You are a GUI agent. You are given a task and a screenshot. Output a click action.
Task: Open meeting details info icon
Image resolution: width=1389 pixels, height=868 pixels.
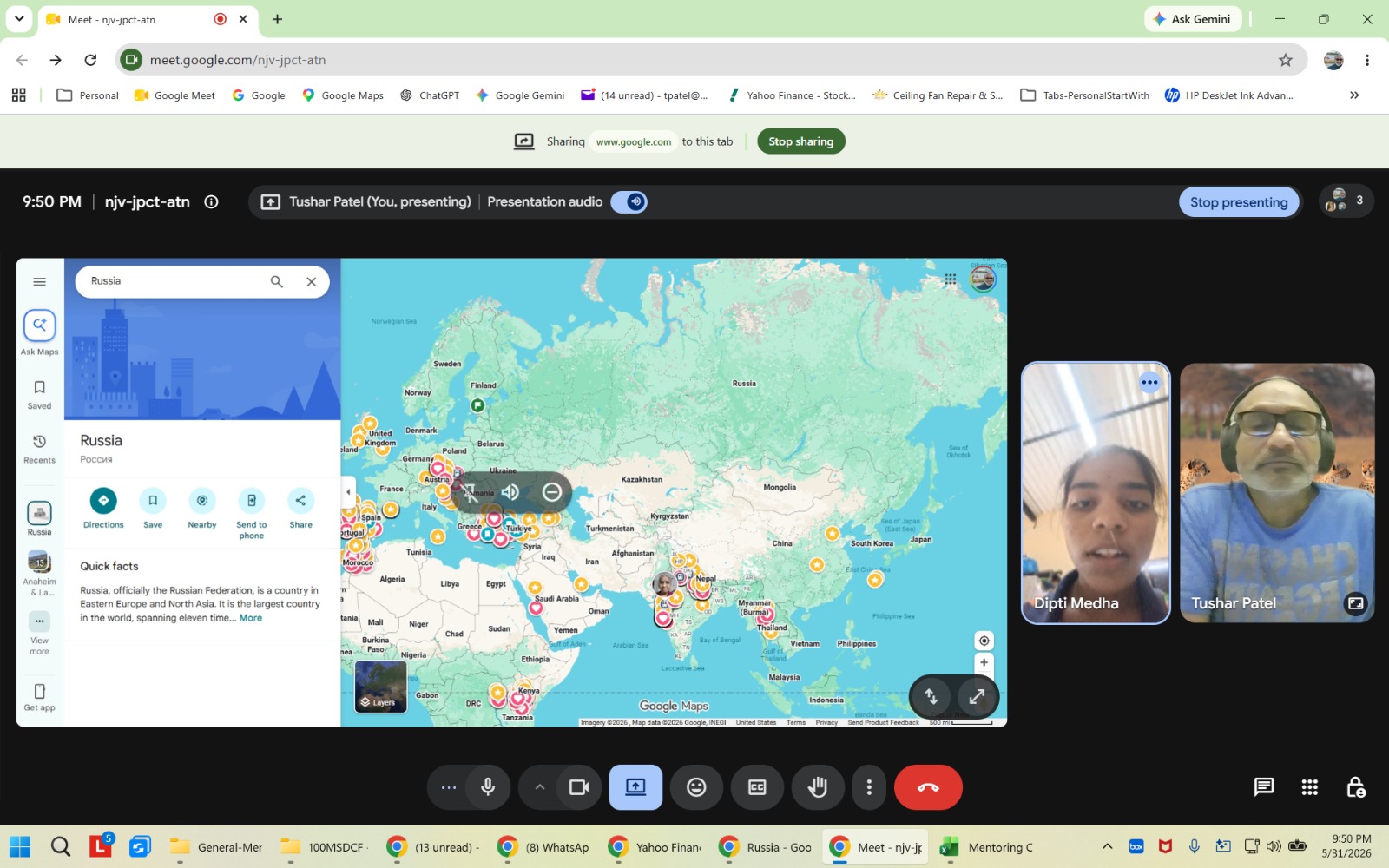click(211, 202)
